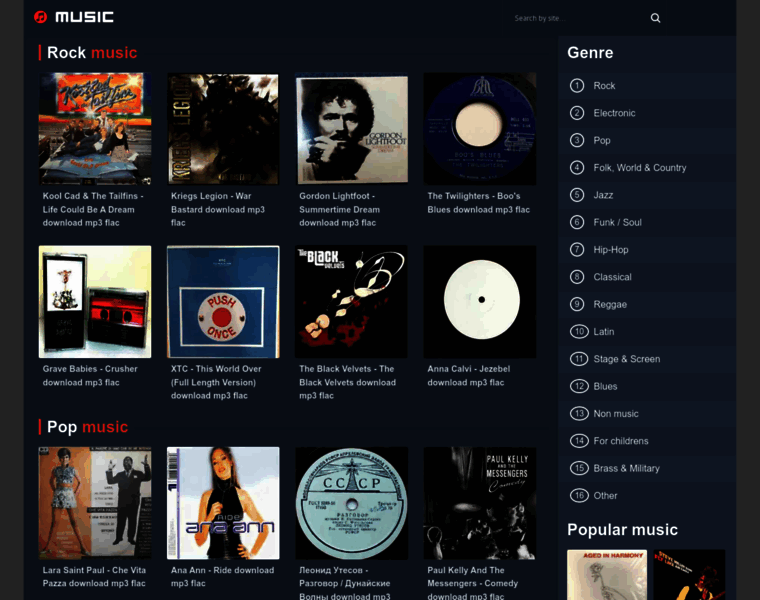Select the Classical genre
The width and height of the screenshot is (760, 600).
(x=612, y=277)
